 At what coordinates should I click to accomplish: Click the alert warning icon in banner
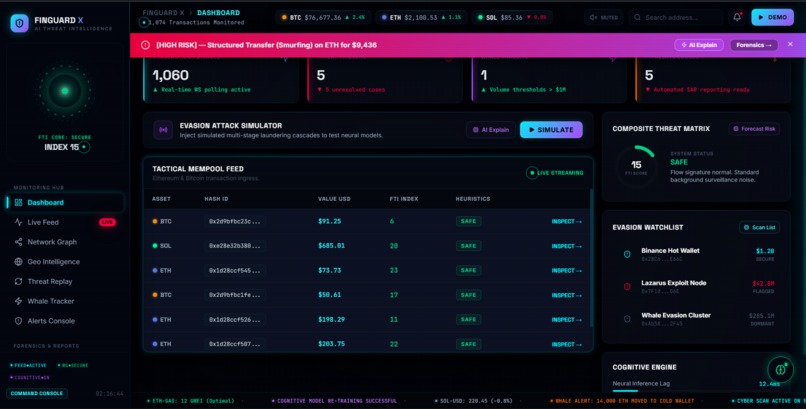pyautogui.click(x=145, y=45)
